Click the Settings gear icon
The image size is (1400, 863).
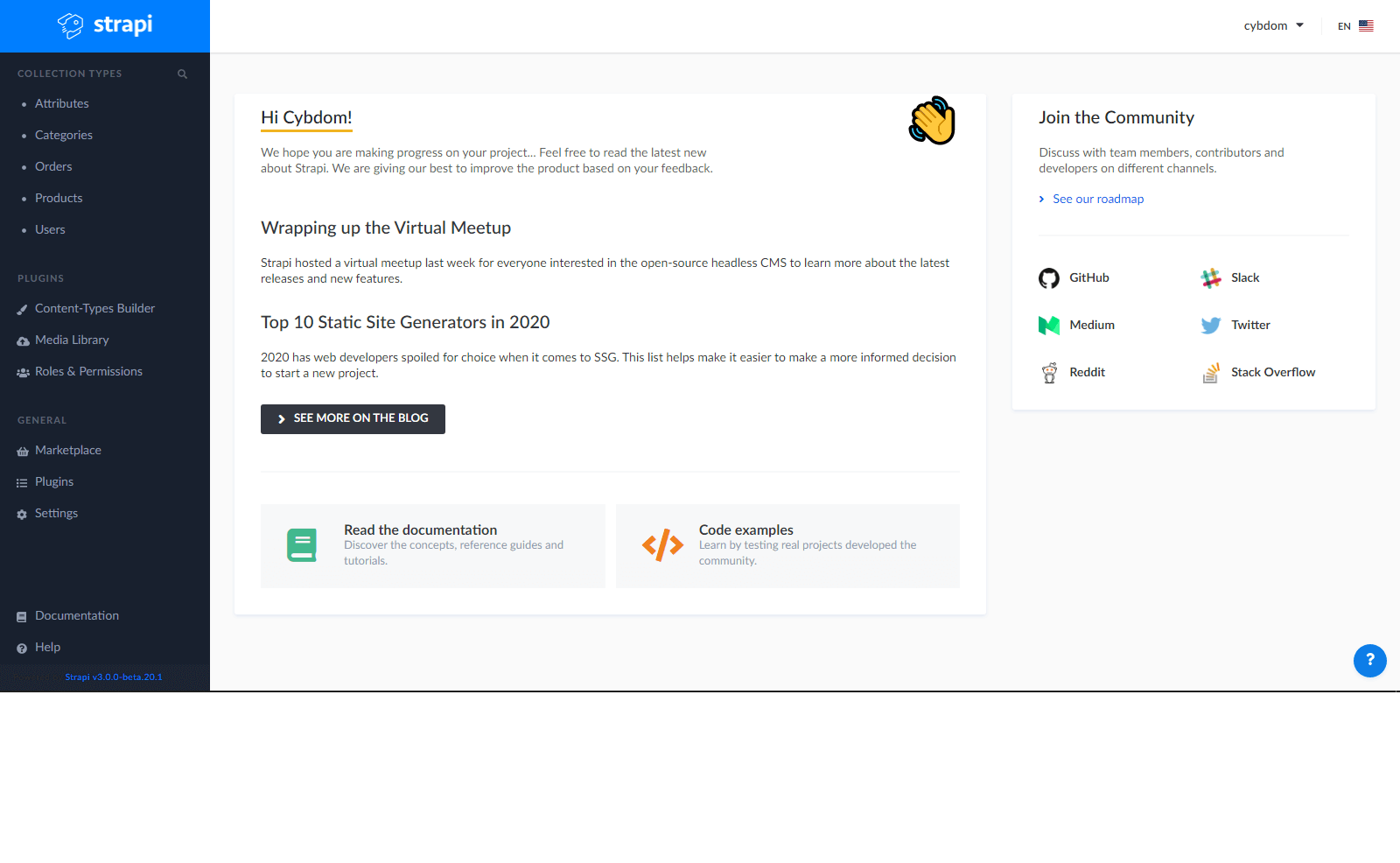22,515
